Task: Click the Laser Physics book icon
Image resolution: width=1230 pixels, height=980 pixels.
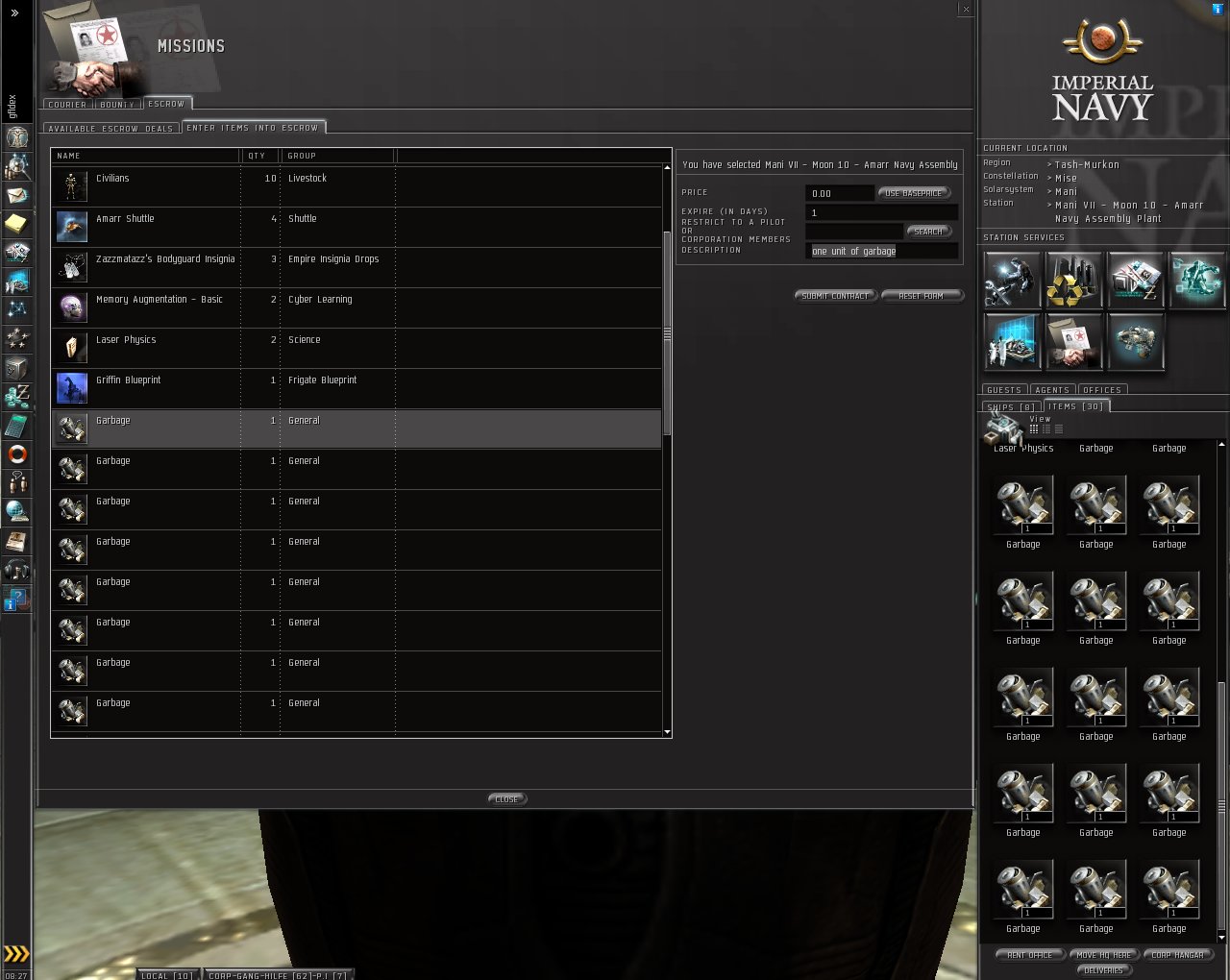Action: click(x=71, y=348)
